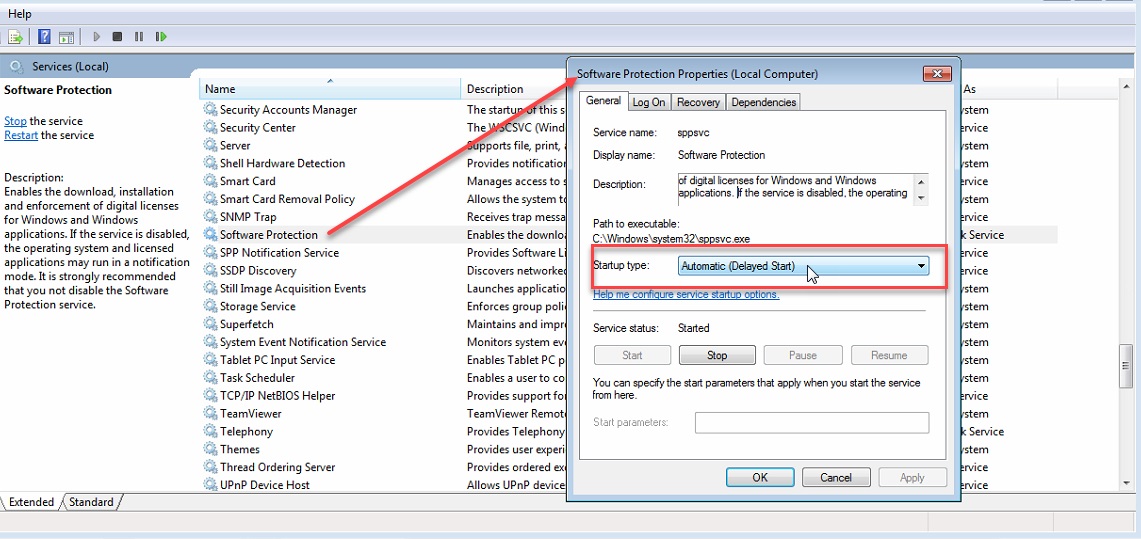The height and width of the screenshot is (539, 1141).
Task: Click the gear icon next to Server
Action: tap(210, 145)
